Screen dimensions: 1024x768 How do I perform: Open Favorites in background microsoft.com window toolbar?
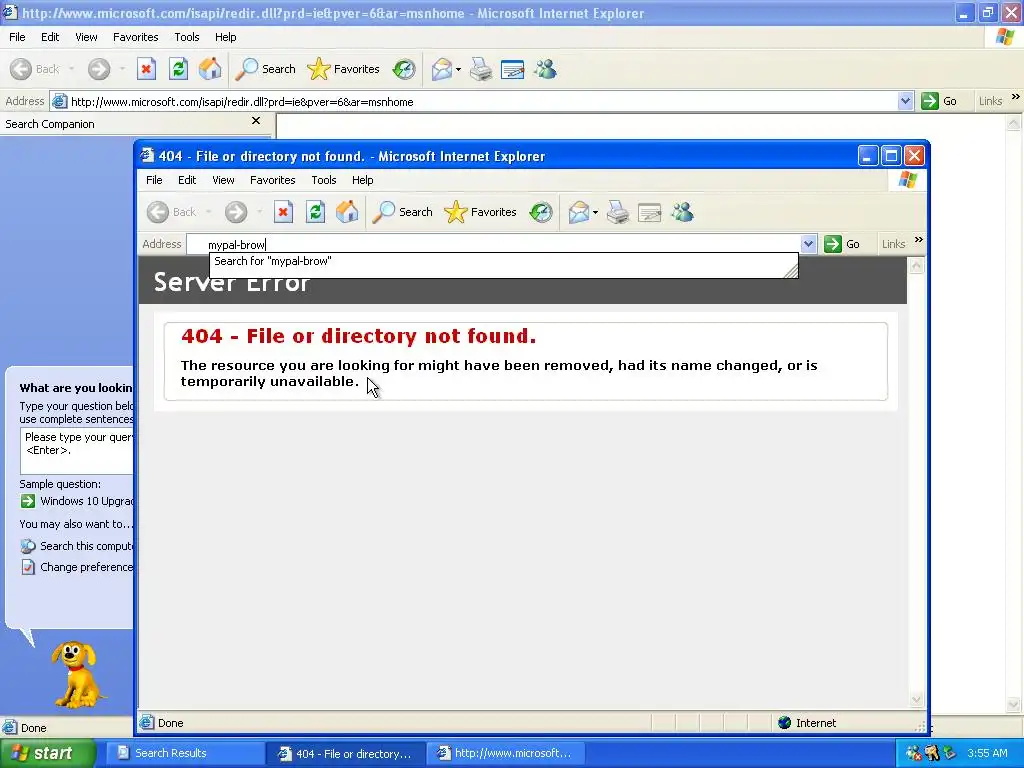pyautogui.click(x=343, y=69)
